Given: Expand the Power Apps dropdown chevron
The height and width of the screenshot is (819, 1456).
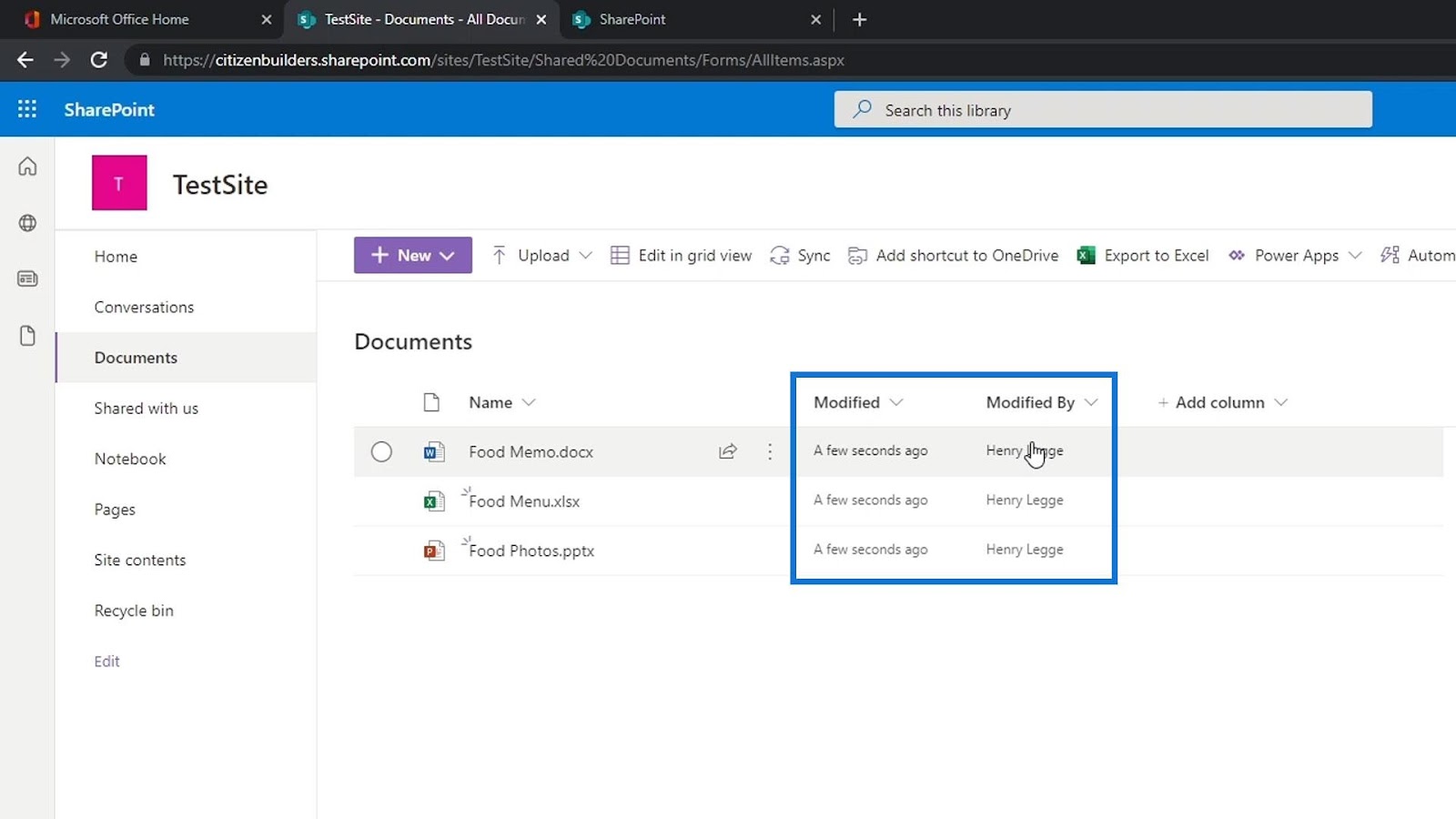Looking at the screenshot, I should pos(1355,256).
